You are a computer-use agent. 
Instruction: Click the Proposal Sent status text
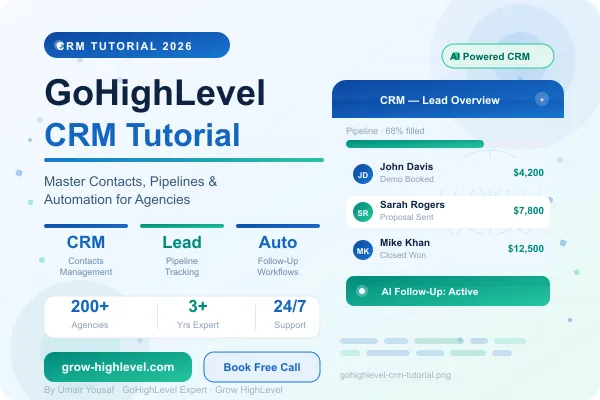(407, 217)
